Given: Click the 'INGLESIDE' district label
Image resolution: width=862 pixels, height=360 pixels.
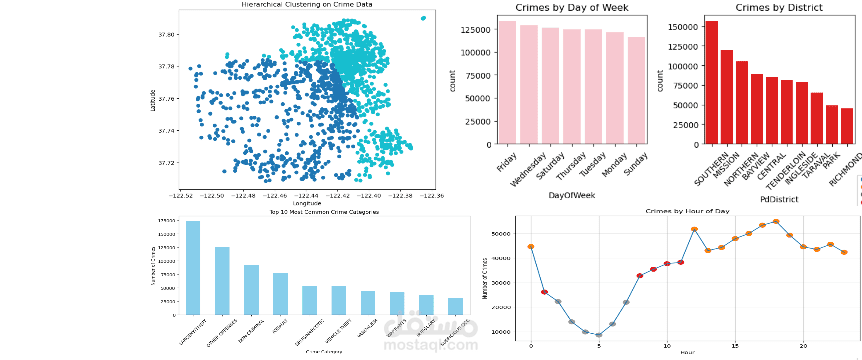Looking at the screenshot, I should click(x=801, y=168).
